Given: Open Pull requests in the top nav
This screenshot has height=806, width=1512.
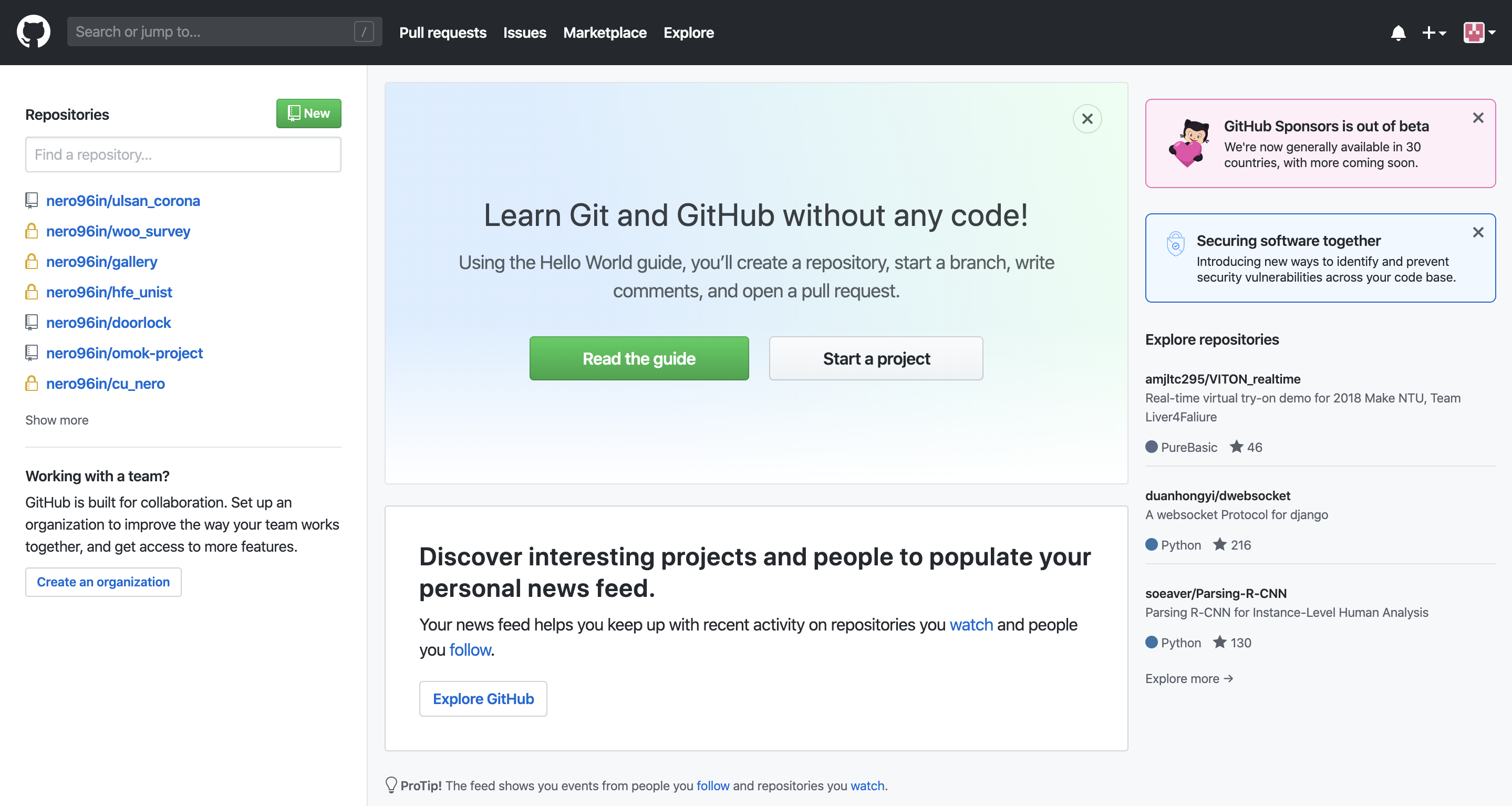Looking at the screenshot, I should click(442, 33).
